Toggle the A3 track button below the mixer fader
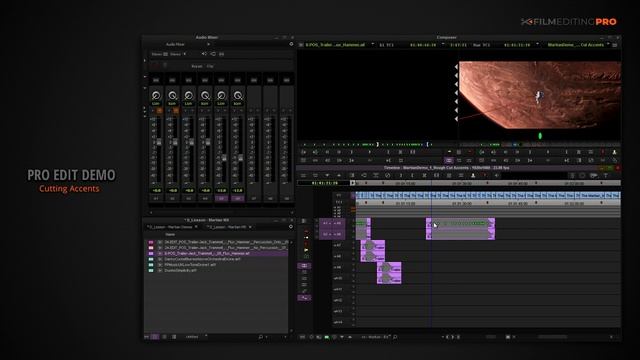 [189, 198]
